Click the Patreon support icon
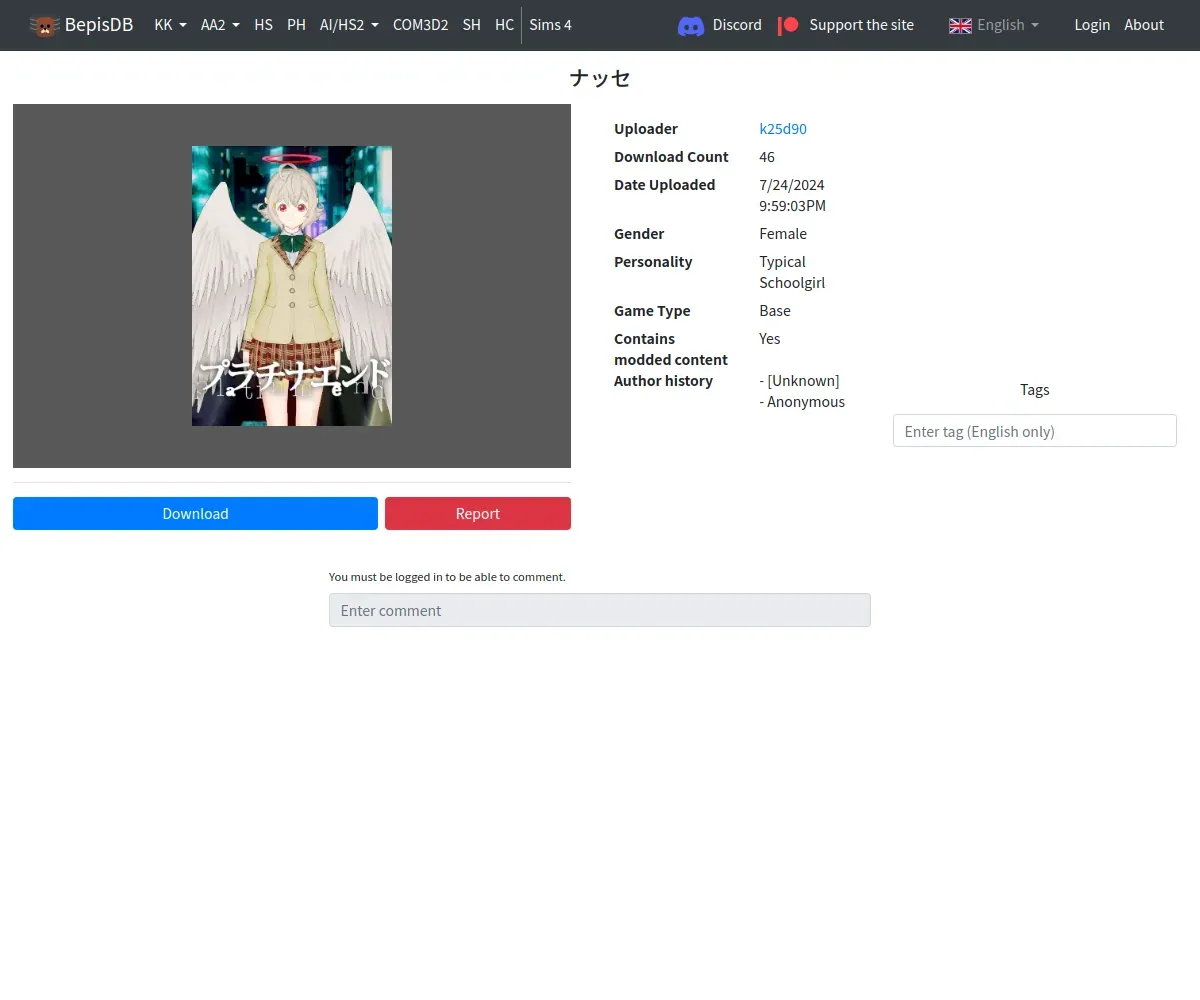The width and height of the screenshot is (1200, 1000). pyautogui.click(x=789, y=25)
